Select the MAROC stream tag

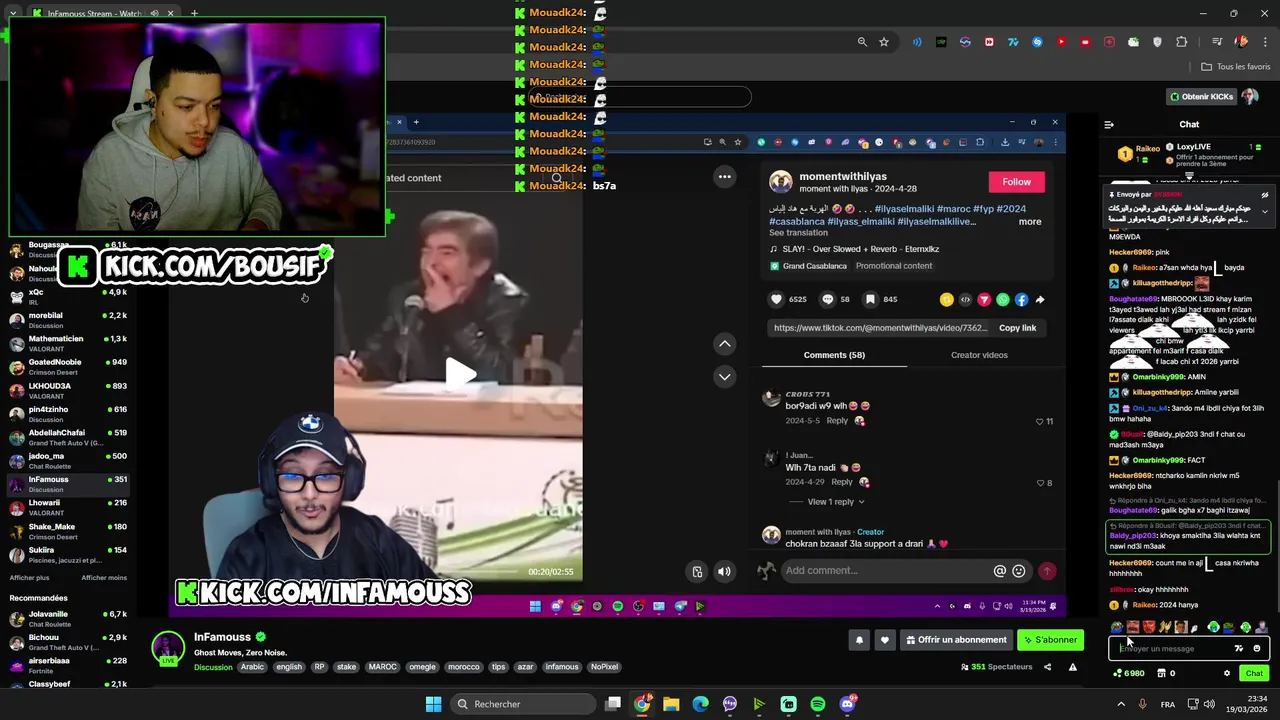382,667
